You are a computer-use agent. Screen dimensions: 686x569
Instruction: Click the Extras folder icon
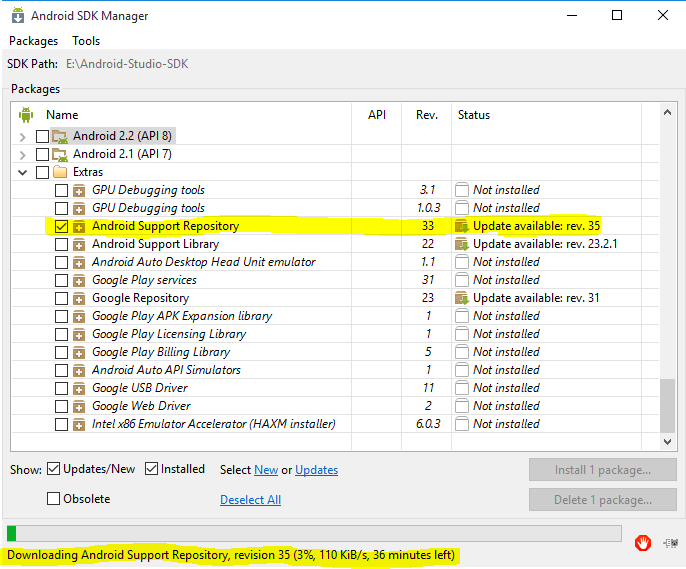click(60, 172)
